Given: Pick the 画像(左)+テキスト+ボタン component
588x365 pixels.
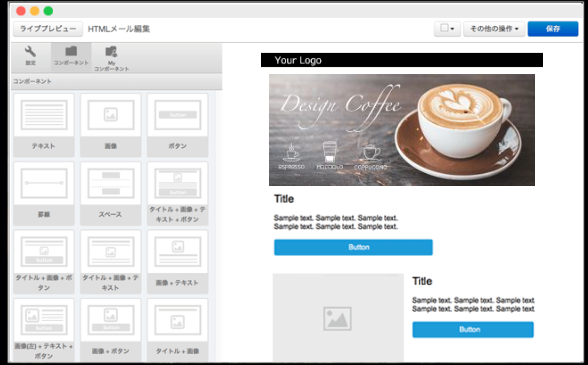Looking at the screenshot, I should 44,330.
